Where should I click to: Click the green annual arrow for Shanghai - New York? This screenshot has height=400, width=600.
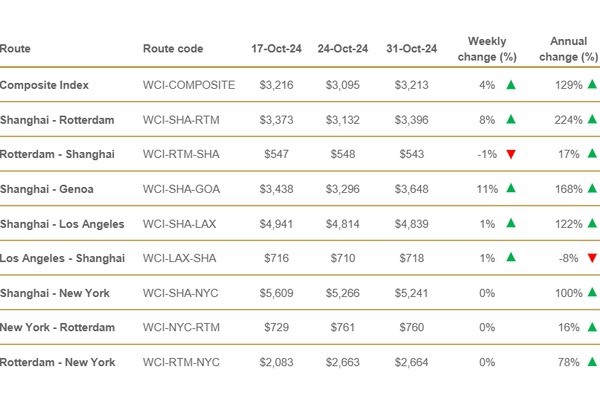(x=592, y=292)
